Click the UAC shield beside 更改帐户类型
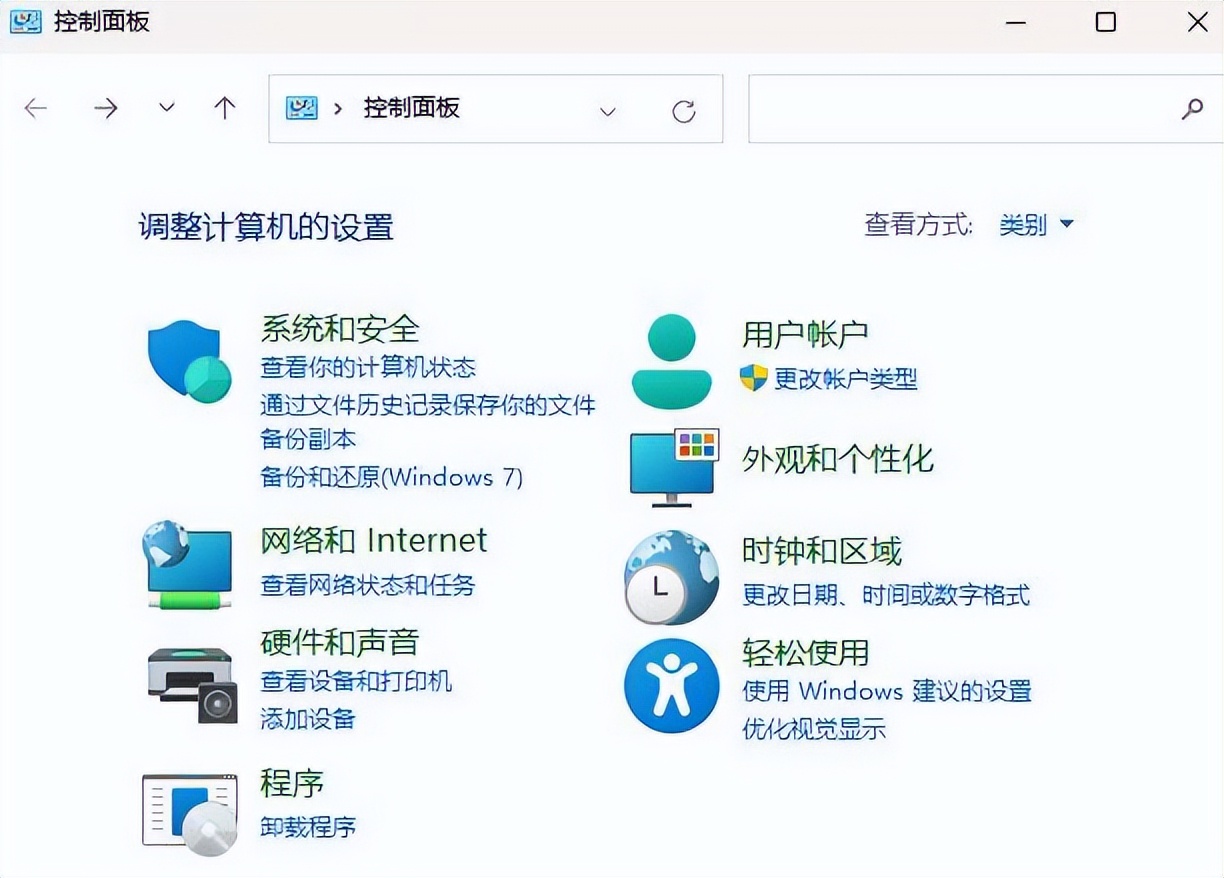Image resolution: width=1224 pixels, height=878 pixels. pos(751,379)
